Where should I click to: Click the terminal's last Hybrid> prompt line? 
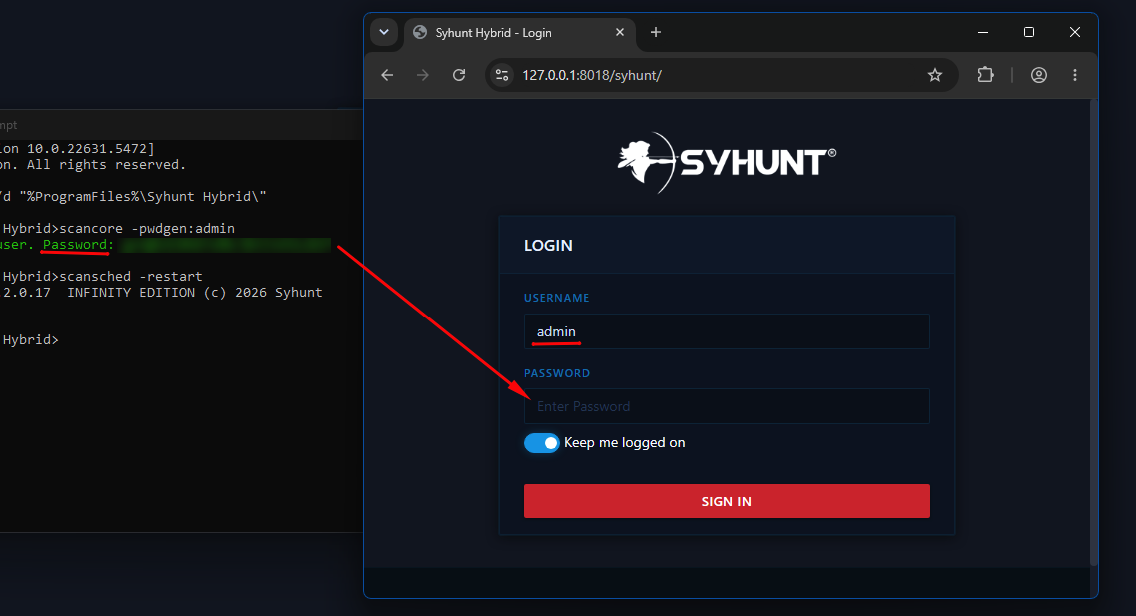(x=30, y=340)
